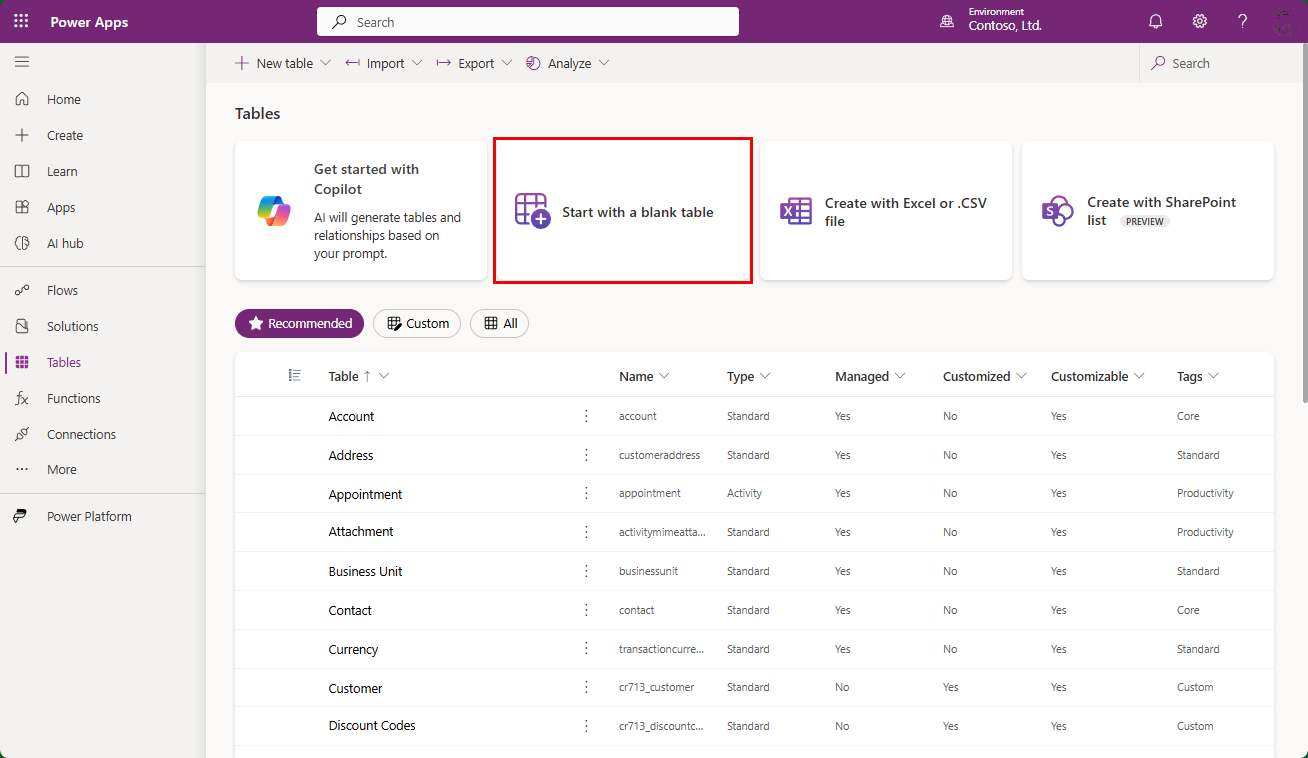Open the app launcher waffle icon
This screenshot has width=1308, height=758.
tap(21, 21)
